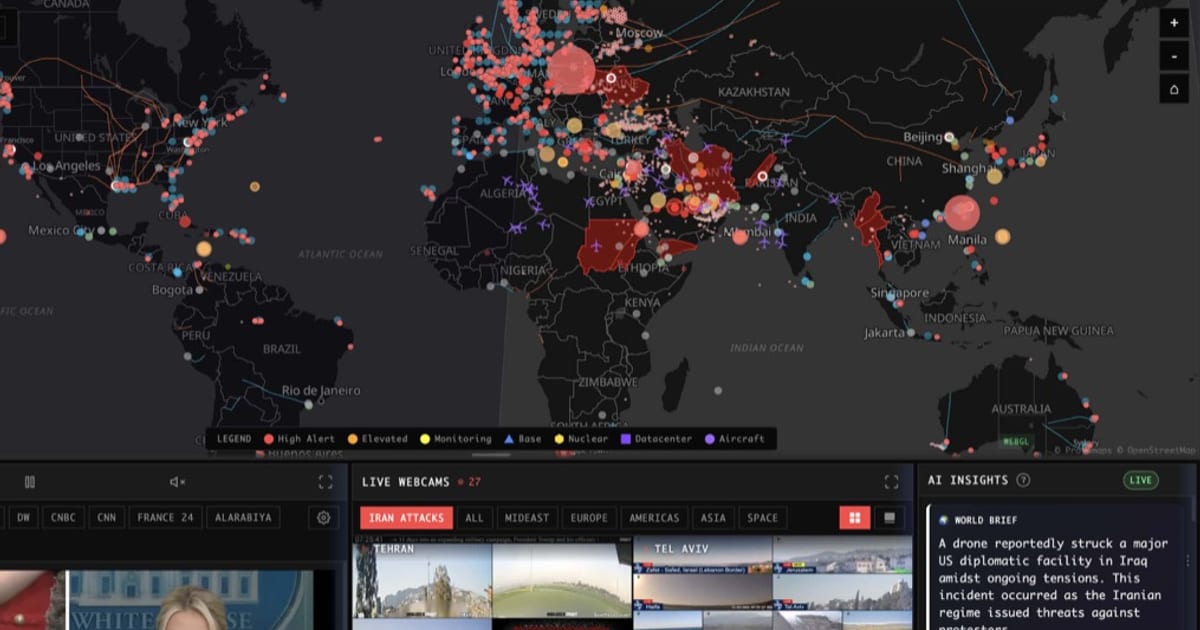This screenshot has height=630, width=1200.
Task: Click the green LIVE badge in AI Insights
Action: 1141,480
